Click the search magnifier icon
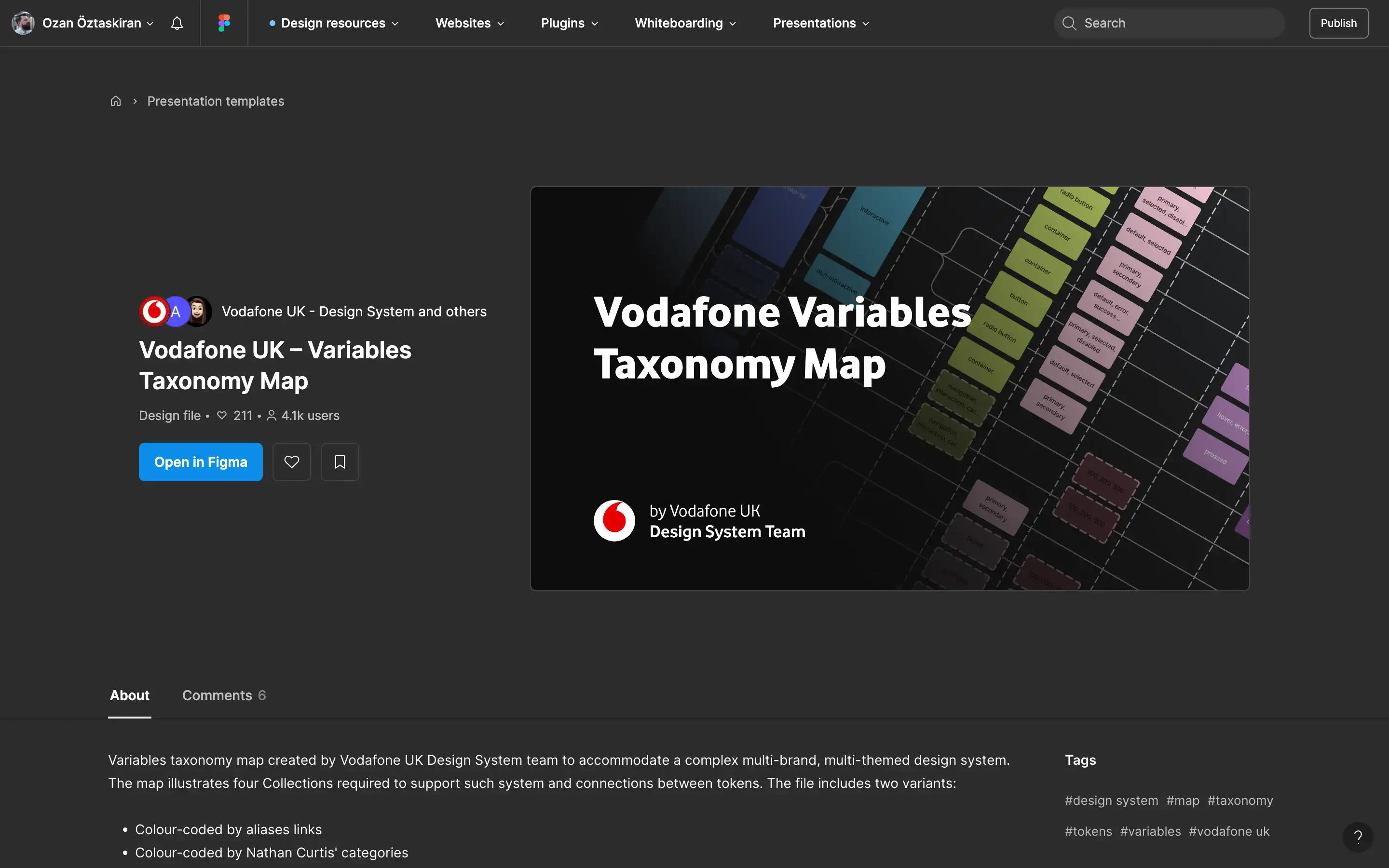Viewport: 1389px width, 868px height. pyautogui.click(x=1069, y=23)
